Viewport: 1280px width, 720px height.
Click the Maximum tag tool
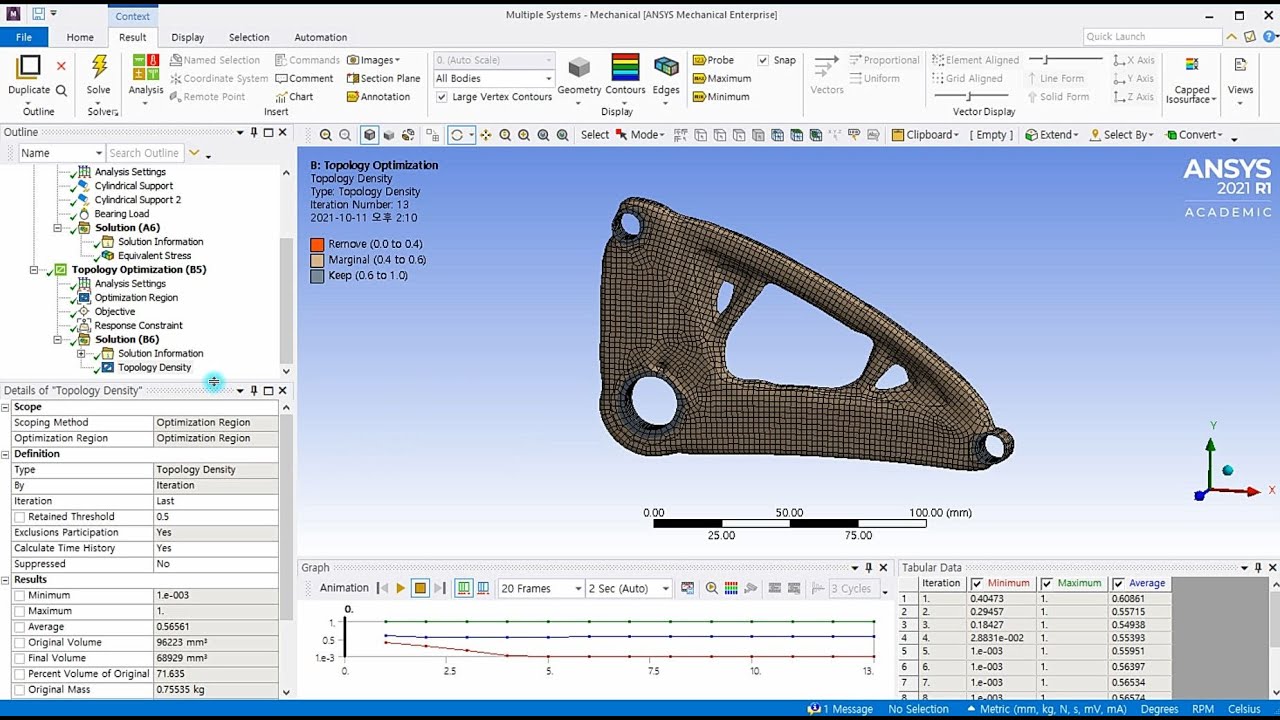point(722,78)
